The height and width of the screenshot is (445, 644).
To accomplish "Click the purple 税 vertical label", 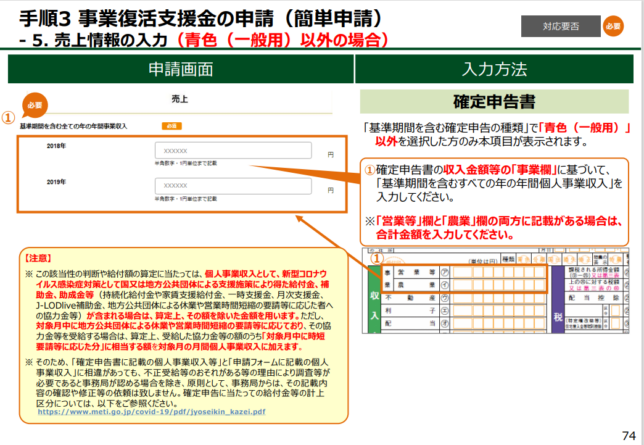I will coord(558,300).
